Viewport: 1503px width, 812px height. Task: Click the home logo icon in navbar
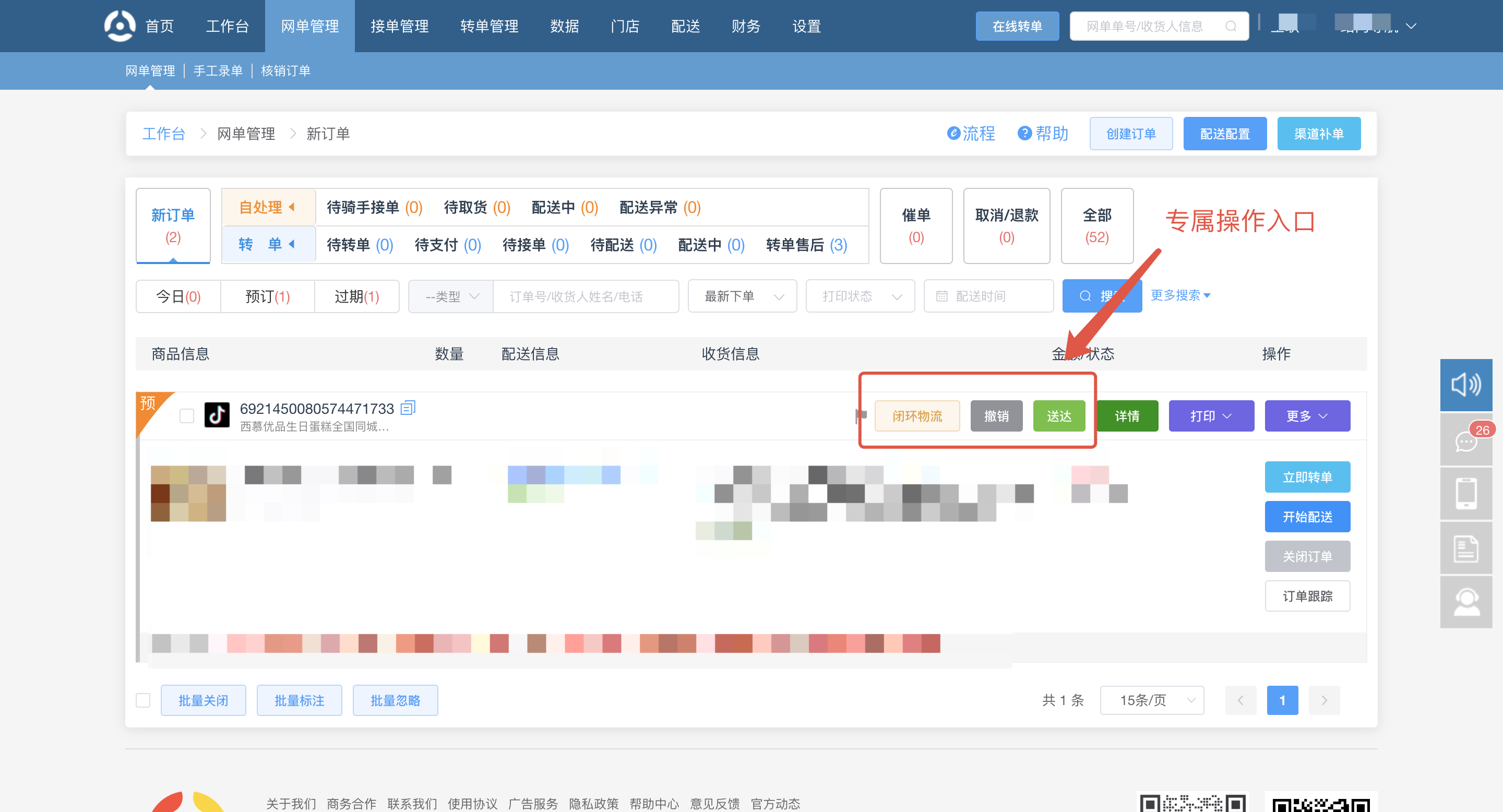[x=120, y=26]
